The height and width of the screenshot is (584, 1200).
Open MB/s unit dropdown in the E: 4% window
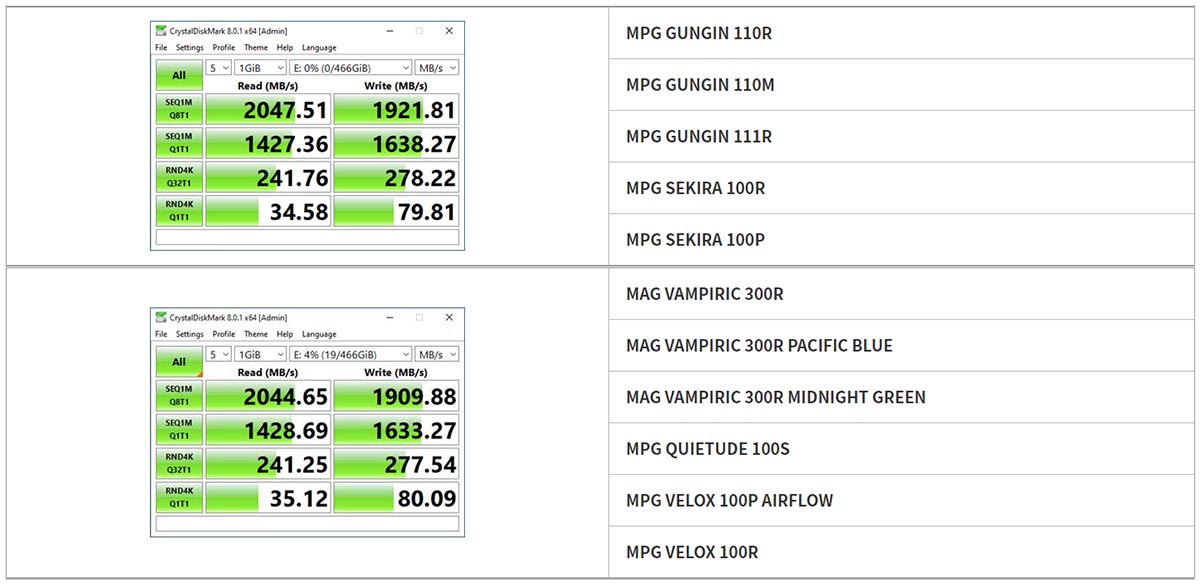(437, 355)
